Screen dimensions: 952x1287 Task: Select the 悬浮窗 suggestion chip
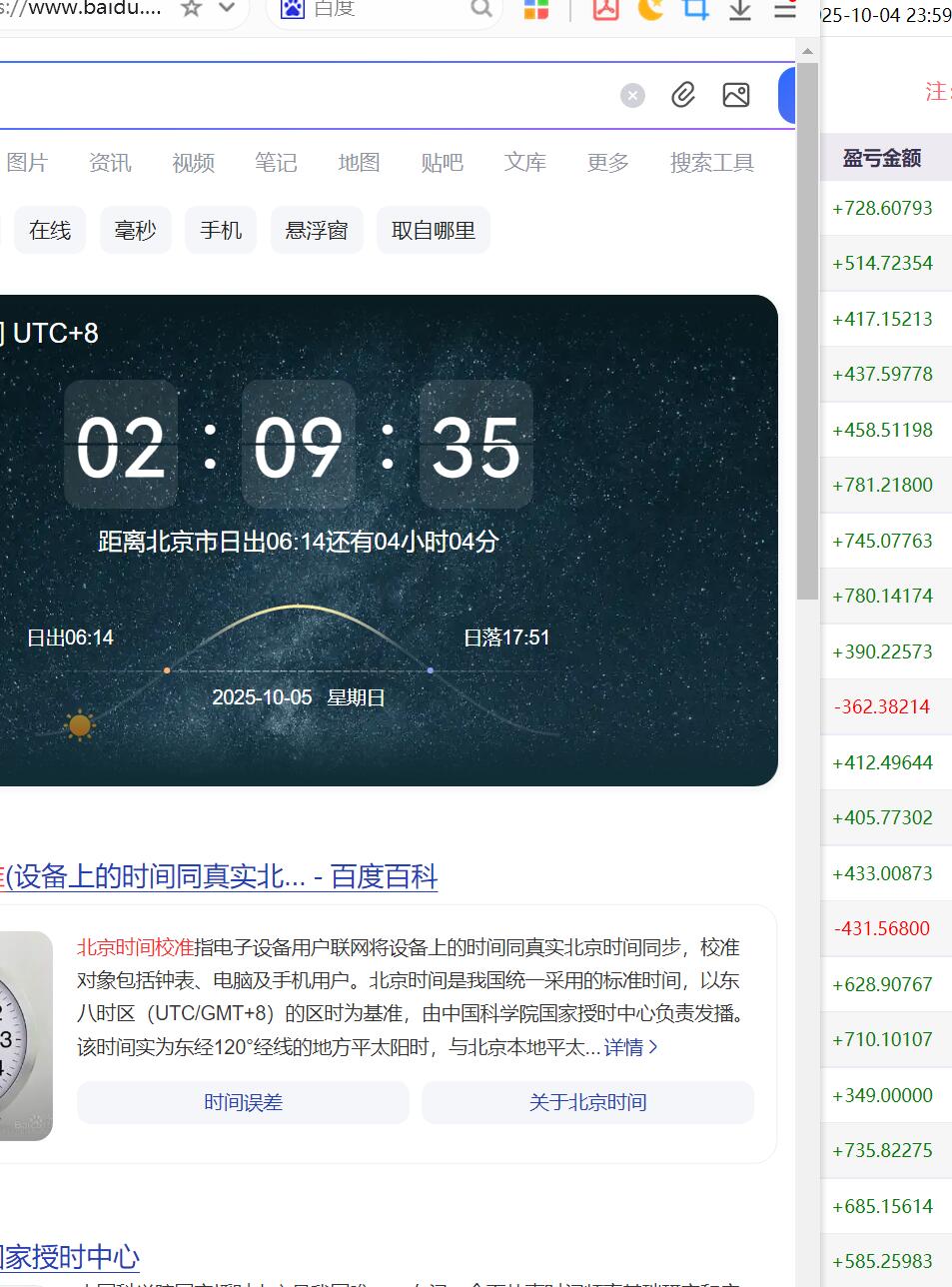(x=317, y=230)
